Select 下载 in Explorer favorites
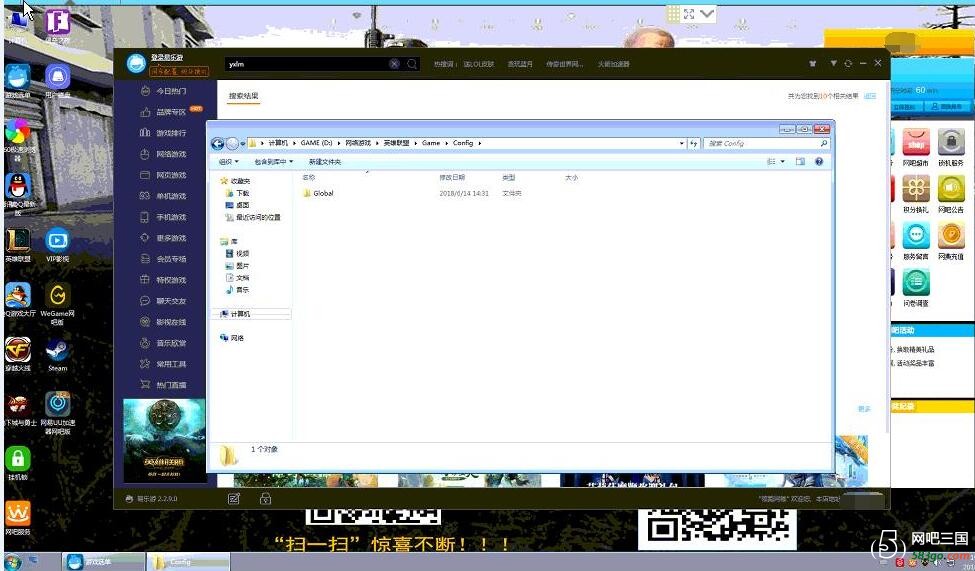The image size is (975, 571). 238,193
